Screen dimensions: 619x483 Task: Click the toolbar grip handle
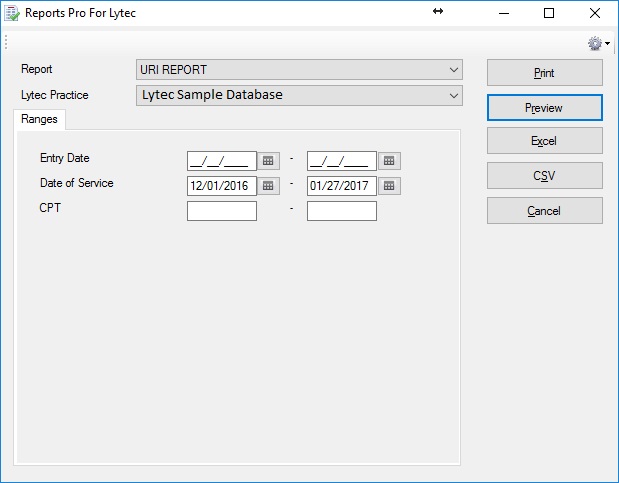(x=6, y=42)
